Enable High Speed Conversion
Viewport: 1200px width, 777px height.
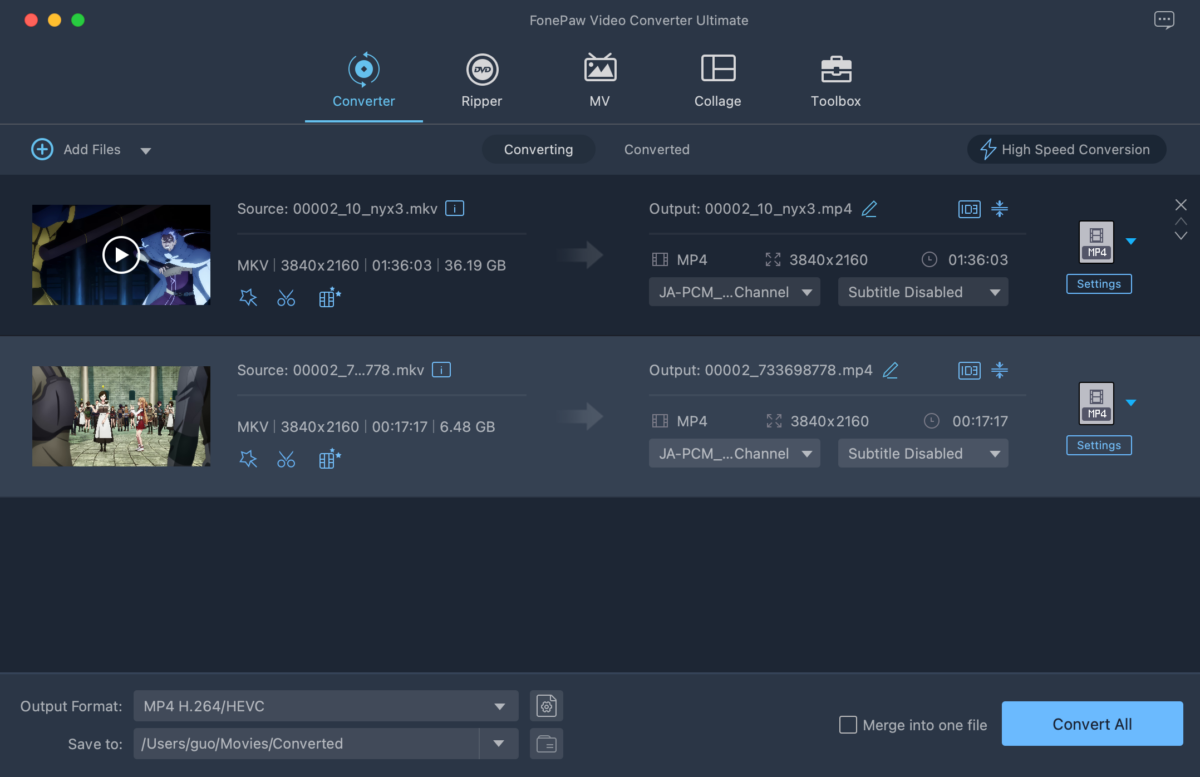pyautogui.click(x=1067, y=149)
